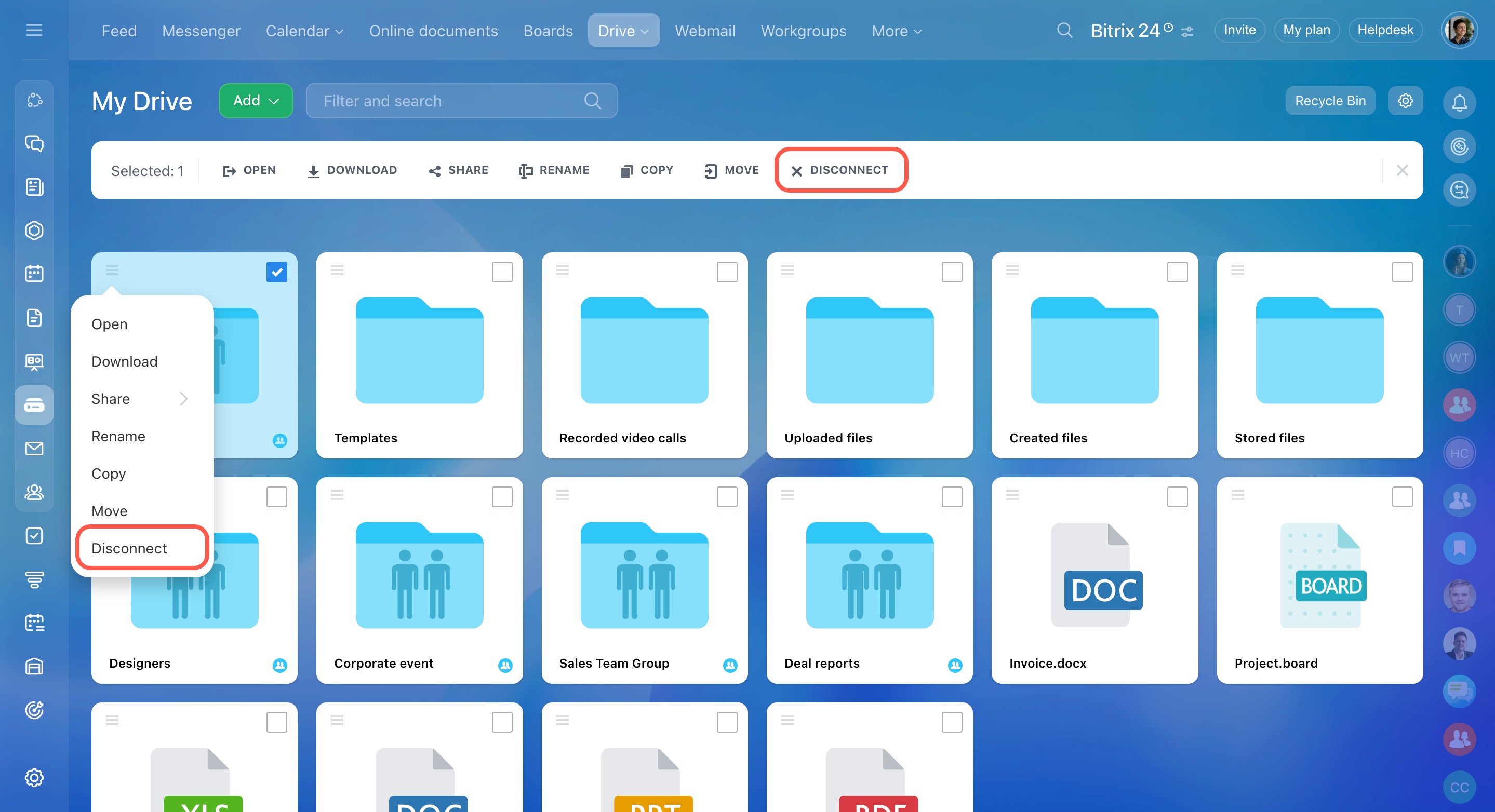The image size is (1495, 812).
Task: Click the magnifier search icon in top bar
Action: (x=1064, y=30)
